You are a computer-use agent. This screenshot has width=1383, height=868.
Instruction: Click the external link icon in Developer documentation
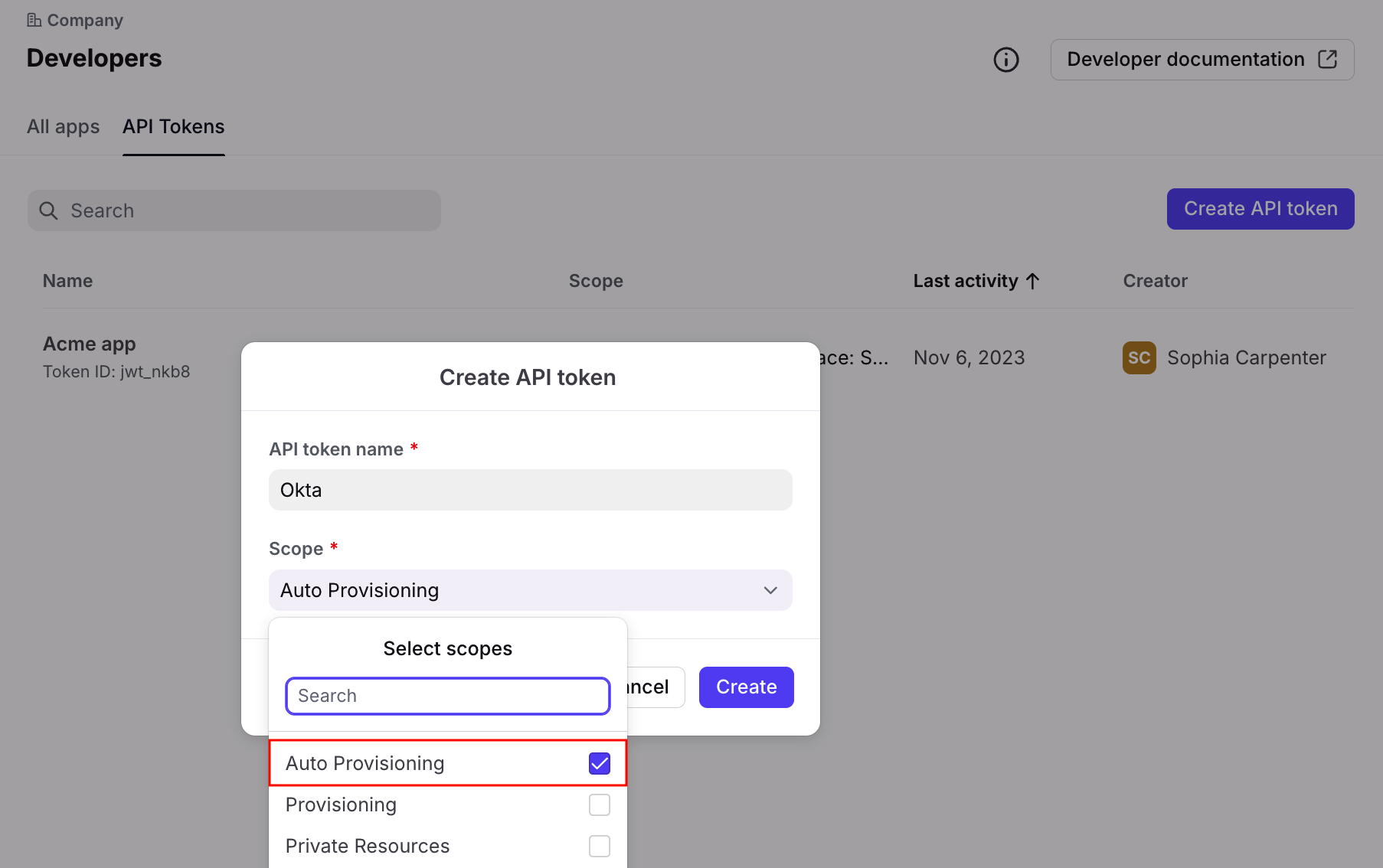1327,60
